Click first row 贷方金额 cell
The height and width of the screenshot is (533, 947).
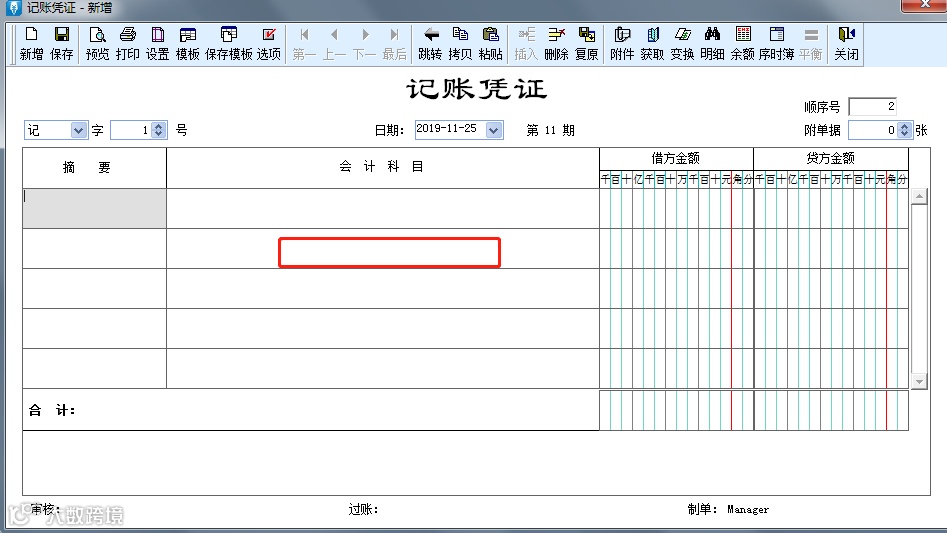click(x=831, y=208)
